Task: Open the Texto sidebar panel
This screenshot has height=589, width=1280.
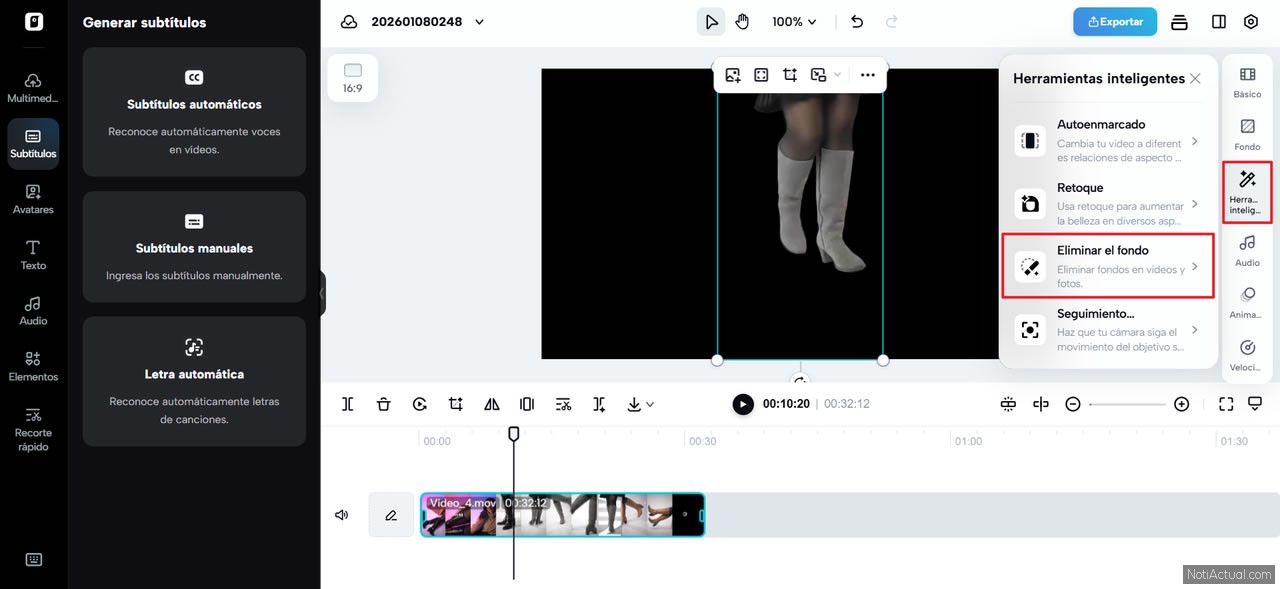Action: click(33, 255)
